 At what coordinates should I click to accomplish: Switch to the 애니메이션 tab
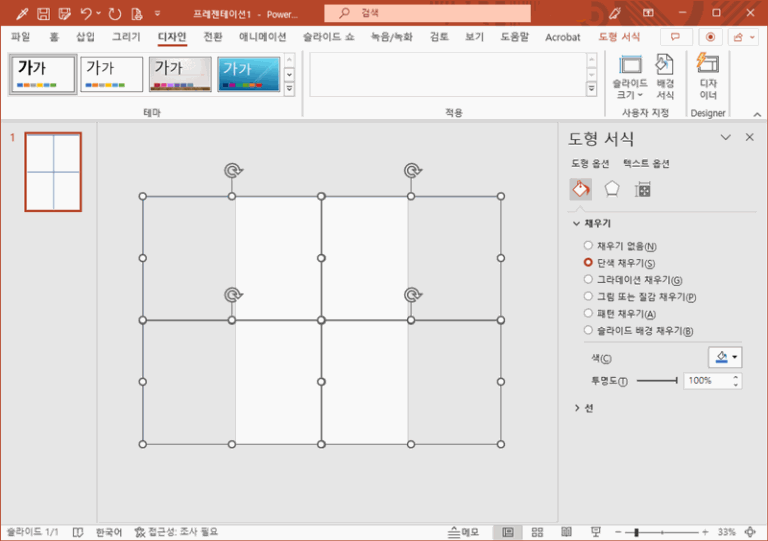point(263,37)
